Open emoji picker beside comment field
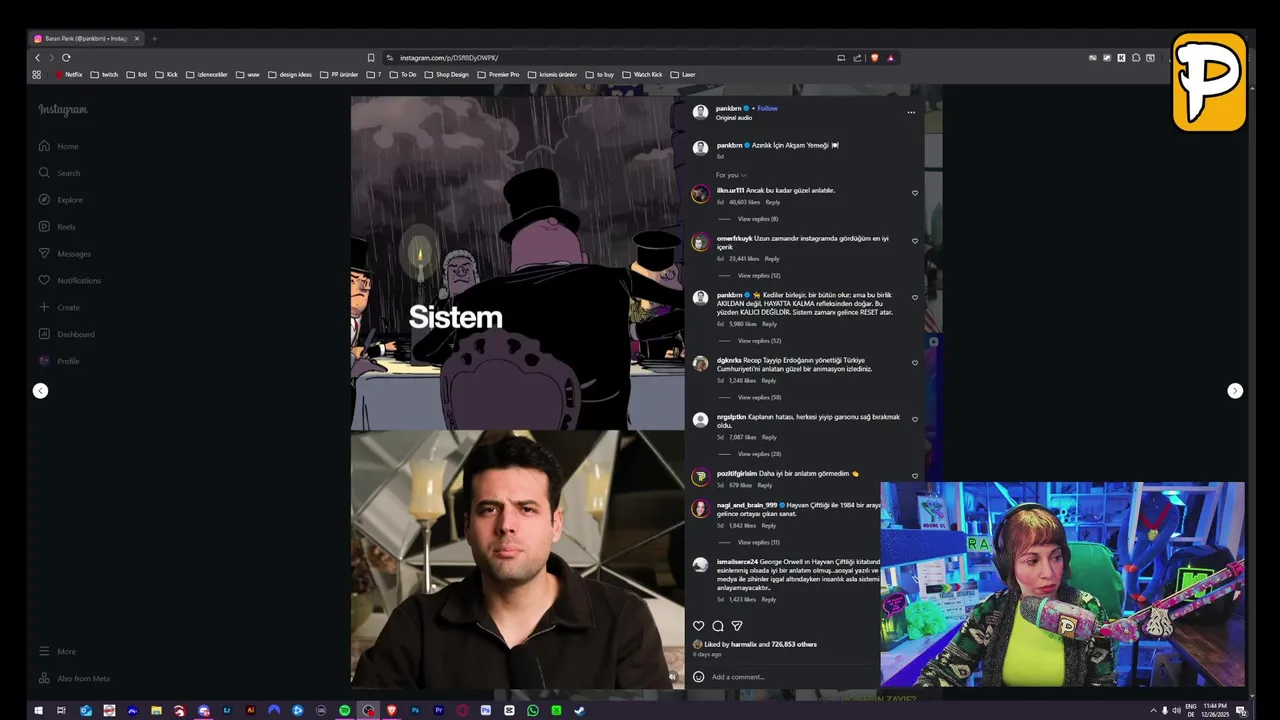The height and width of the screenshot is (720, 1280). pyautogui.click(x=698, y=677)
